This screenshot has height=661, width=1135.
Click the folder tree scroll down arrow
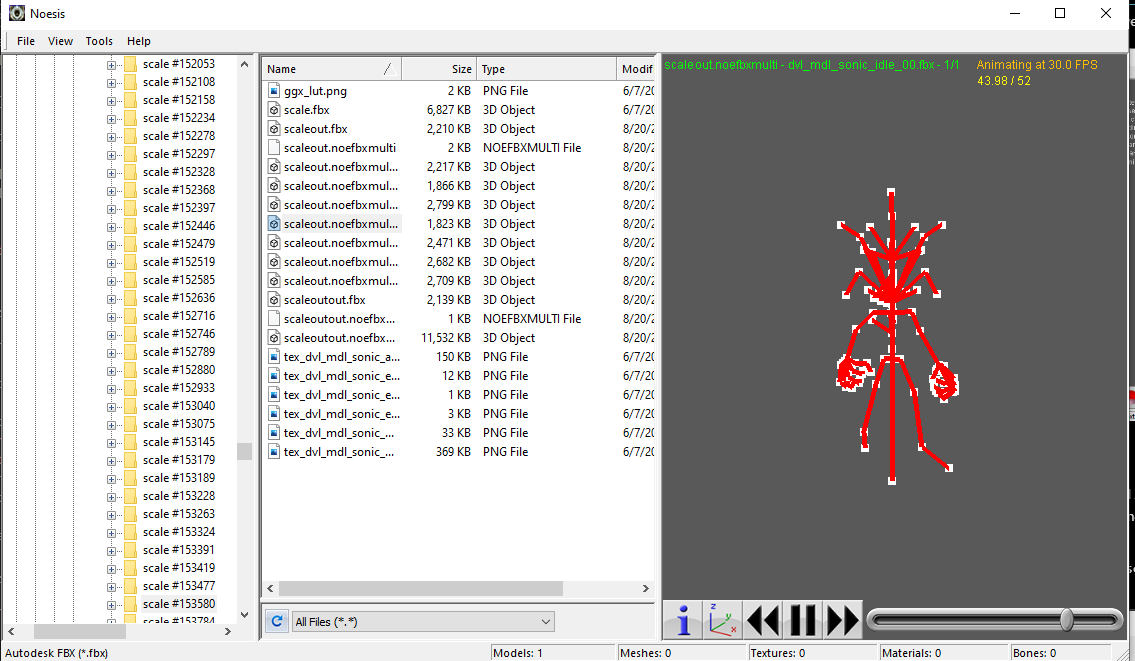[245, 615]
